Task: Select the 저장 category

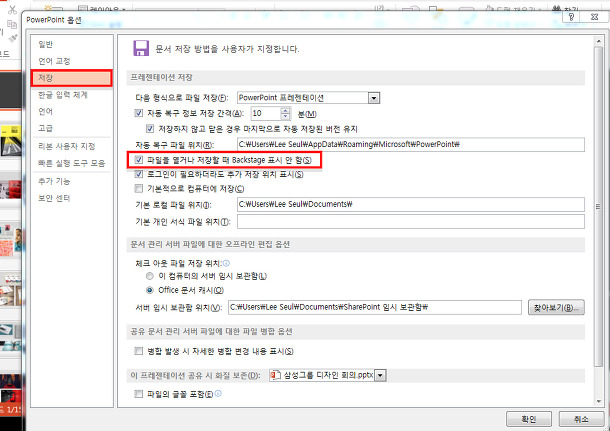Action: click(72, 78)
